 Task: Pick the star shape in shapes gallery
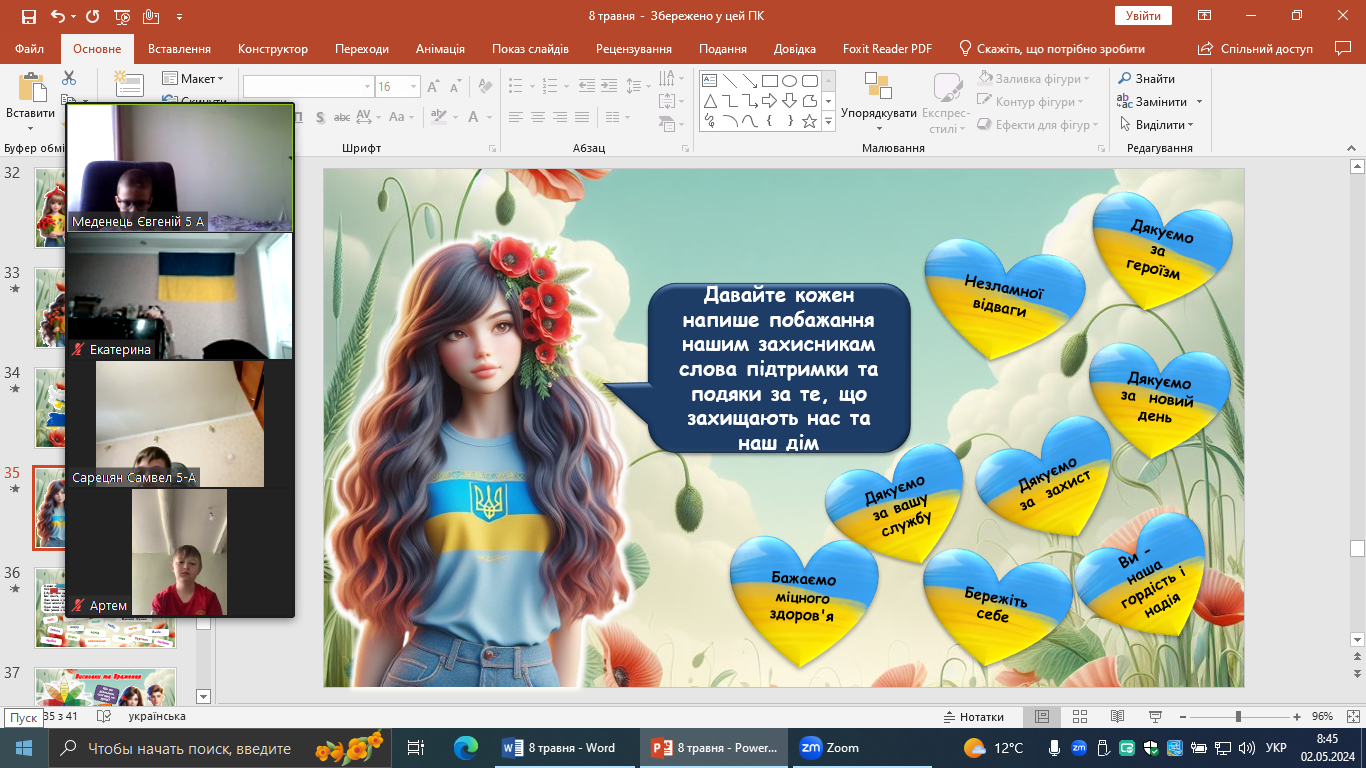[x=809, y=122]
